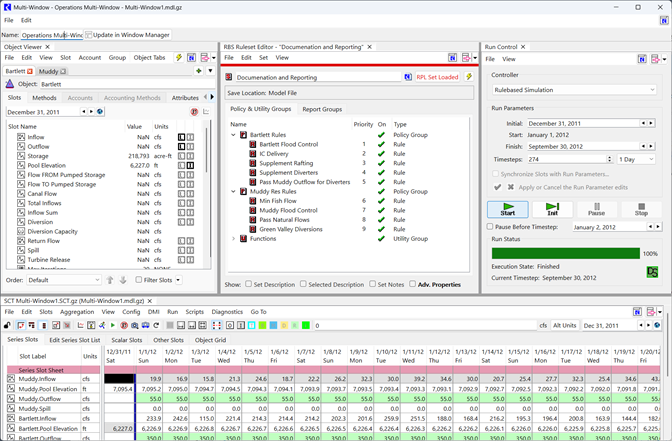Collapse the Bartlett Rules policy group
The height and width of the screenshot is (441, 672).
tap(234, 134)
